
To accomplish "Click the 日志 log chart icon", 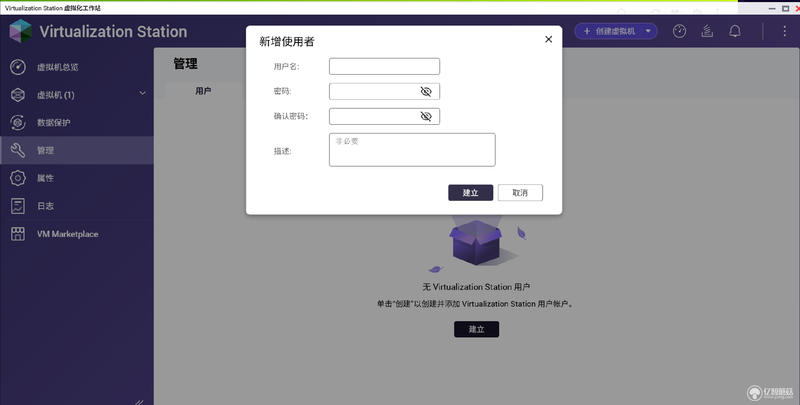I will click(x=18, y=206).
